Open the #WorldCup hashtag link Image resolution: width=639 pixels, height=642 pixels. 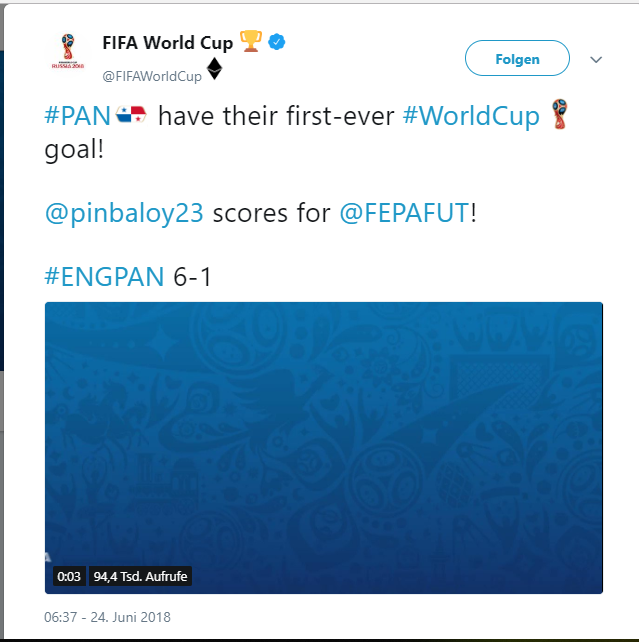coord(471,117)
